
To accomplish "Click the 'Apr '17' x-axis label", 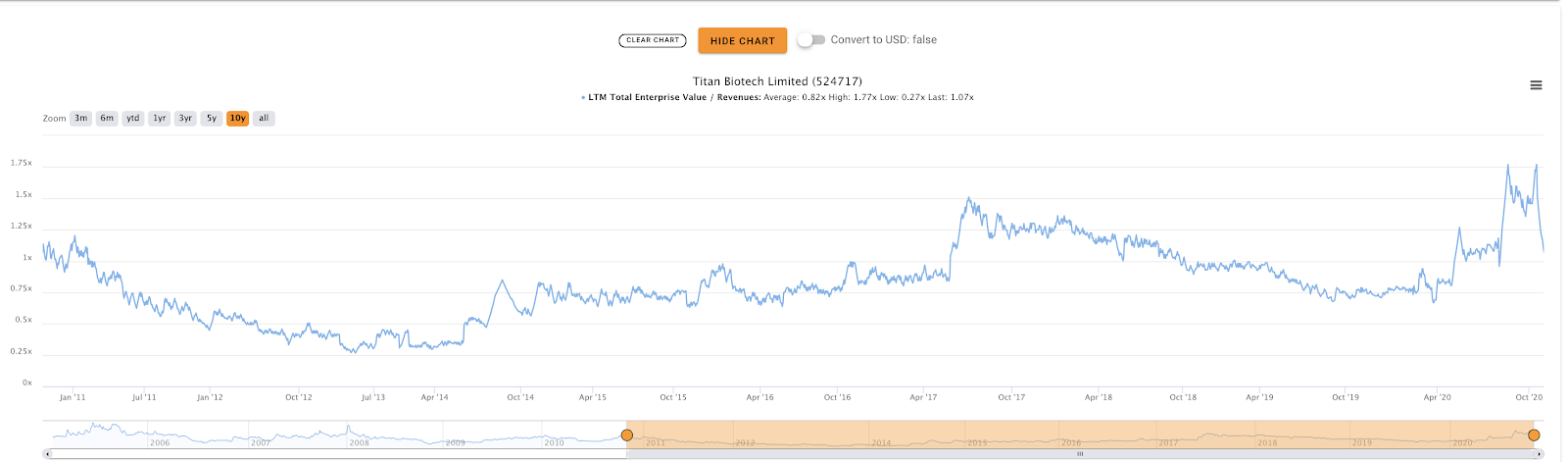I will (x=923, y=397).
